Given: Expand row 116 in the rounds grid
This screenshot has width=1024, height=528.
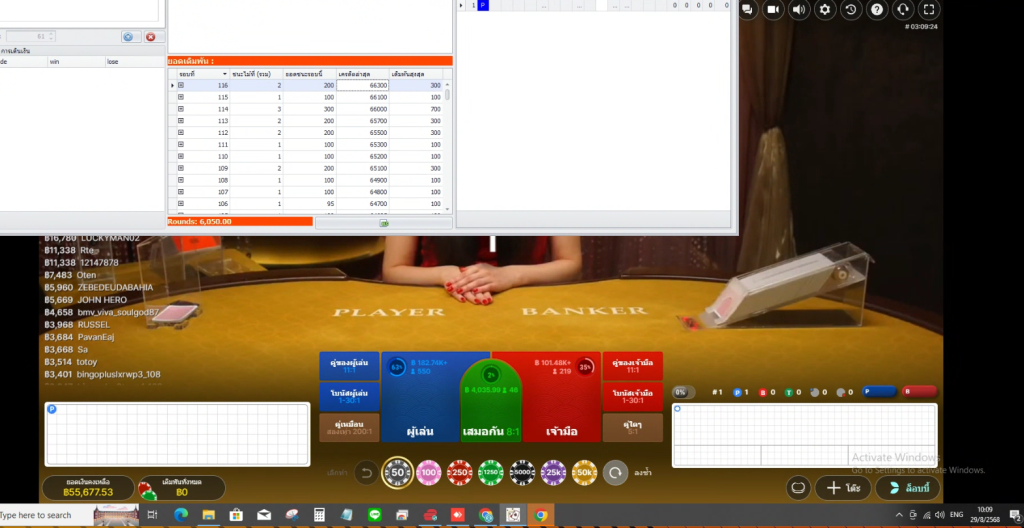Looking at the screenshot, I should (181, 86).
